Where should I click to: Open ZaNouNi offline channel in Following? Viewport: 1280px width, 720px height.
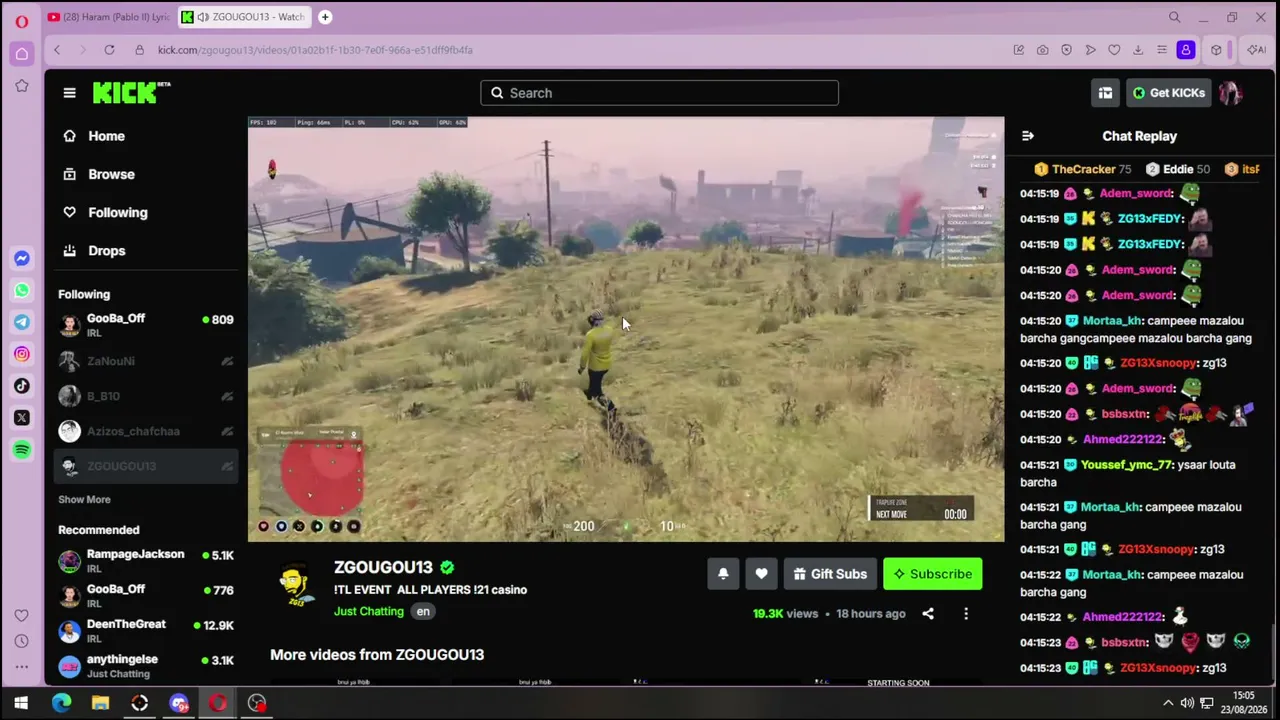click(x=146, y=361)
